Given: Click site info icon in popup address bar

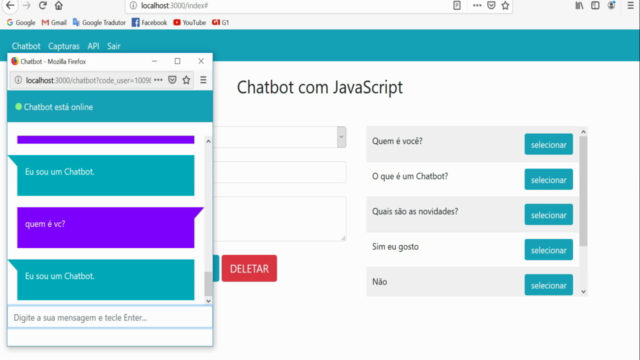Looking at the screenshot, I should (18, 80).
